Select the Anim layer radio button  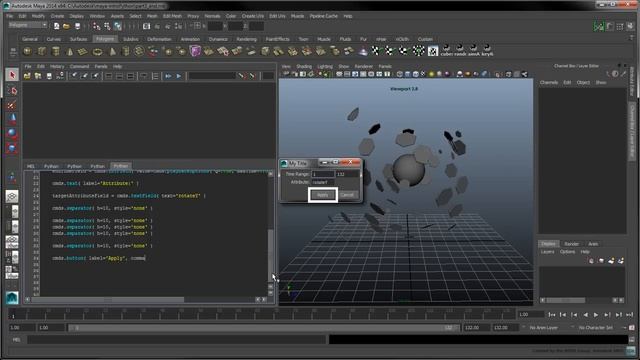[x=593, y=244]
